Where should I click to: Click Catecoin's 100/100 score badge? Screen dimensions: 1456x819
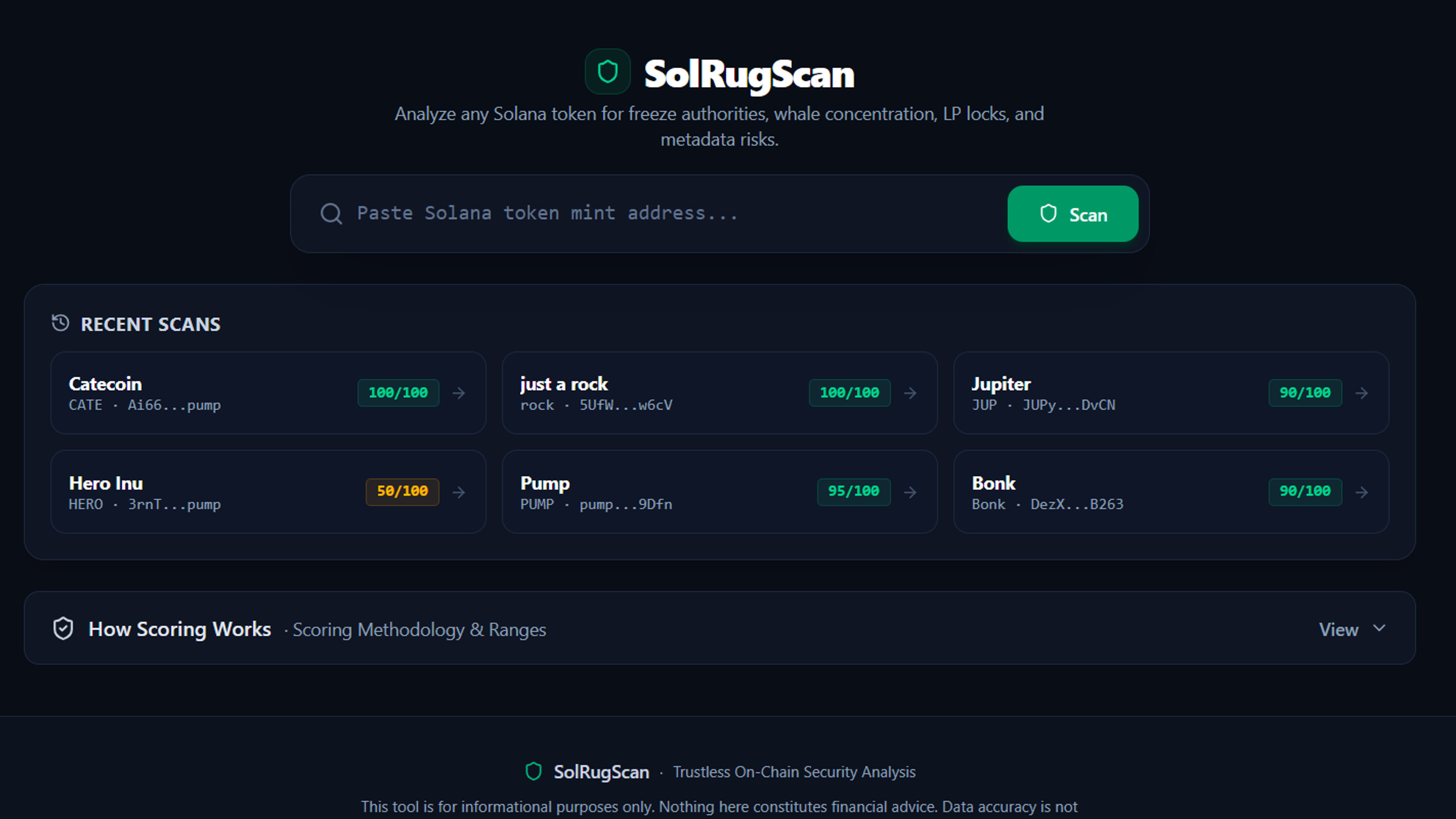[398, 393]
